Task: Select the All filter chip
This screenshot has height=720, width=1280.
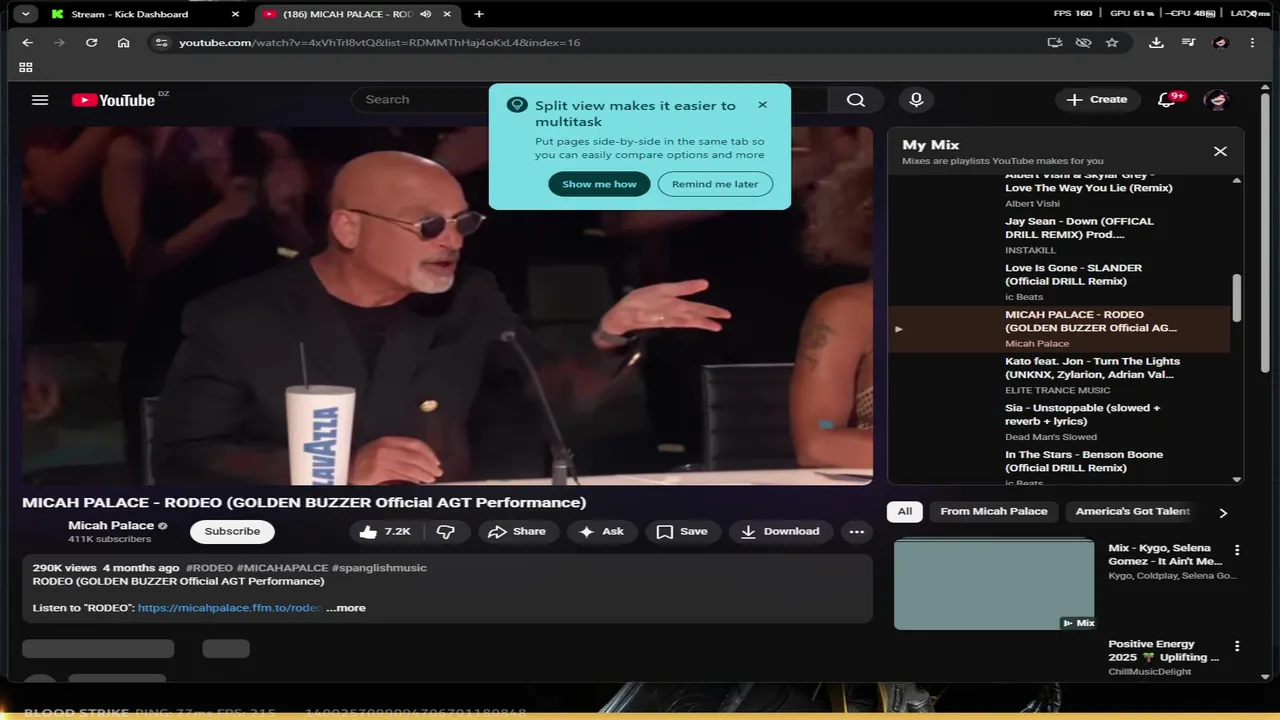Action: click(x=904, y=512)
